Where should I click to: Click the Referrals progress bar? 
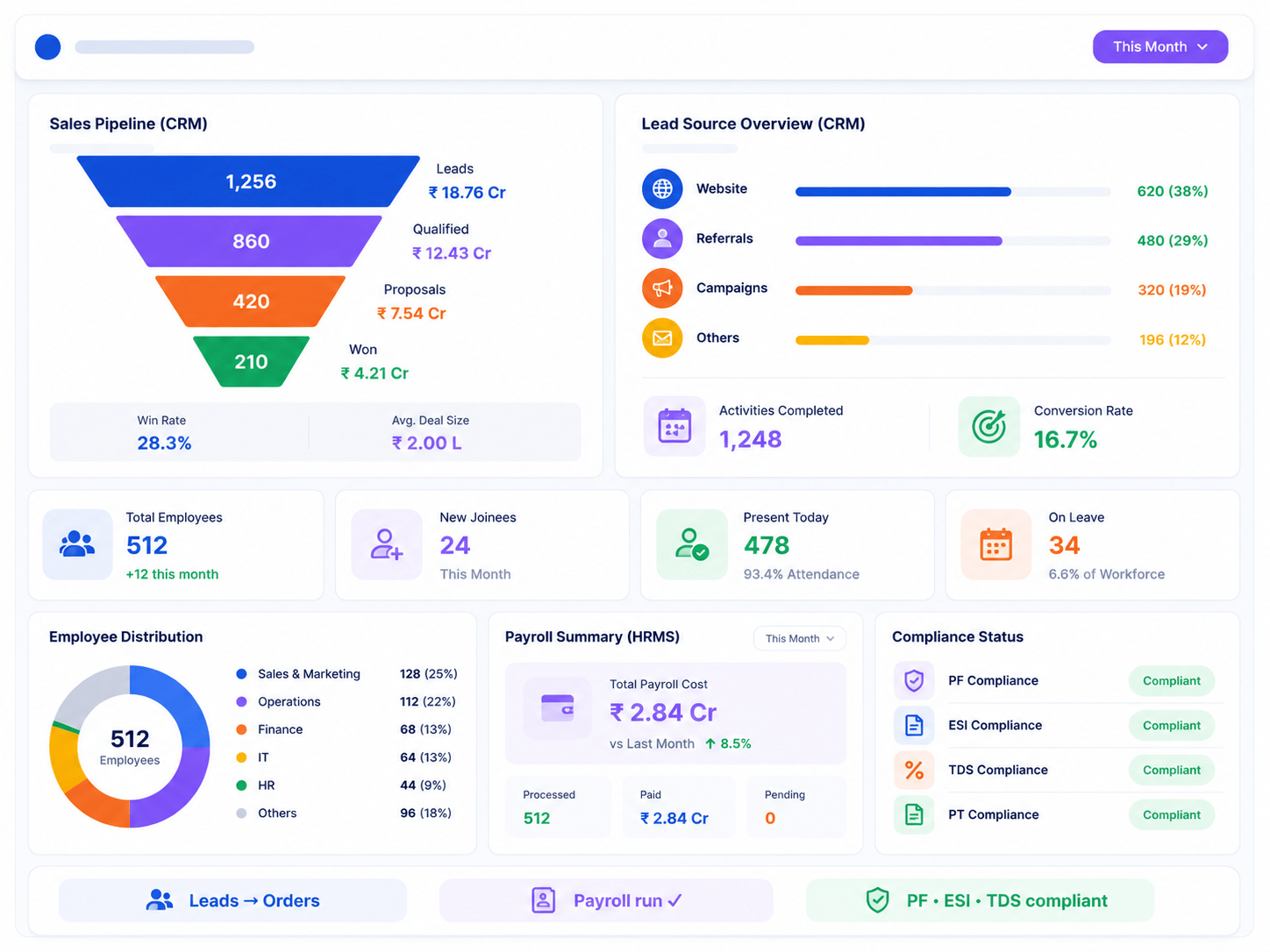coord(953,240)
